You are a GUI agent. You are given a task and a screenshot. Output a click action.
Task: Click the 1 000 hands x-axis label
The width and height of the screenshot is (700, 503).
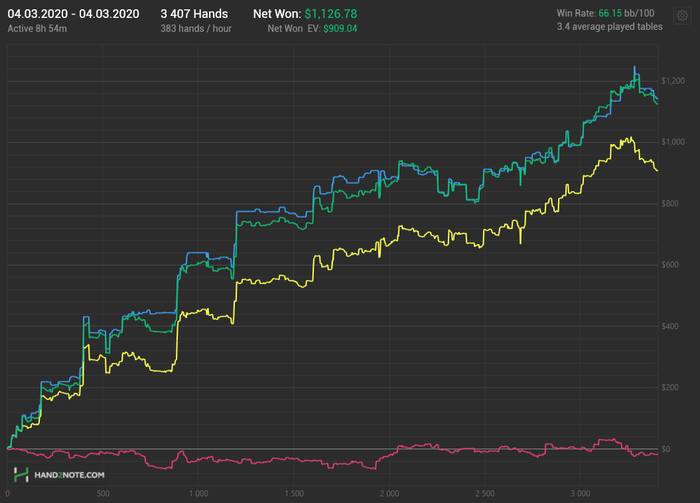tap(198, 494)
